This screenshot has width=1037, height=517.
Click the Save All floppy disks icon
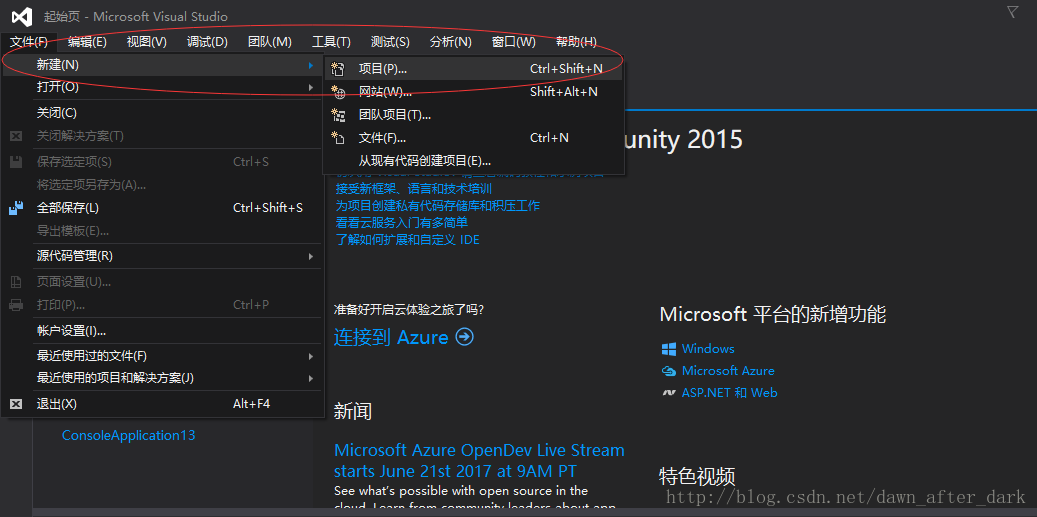(x=17, y=208)
